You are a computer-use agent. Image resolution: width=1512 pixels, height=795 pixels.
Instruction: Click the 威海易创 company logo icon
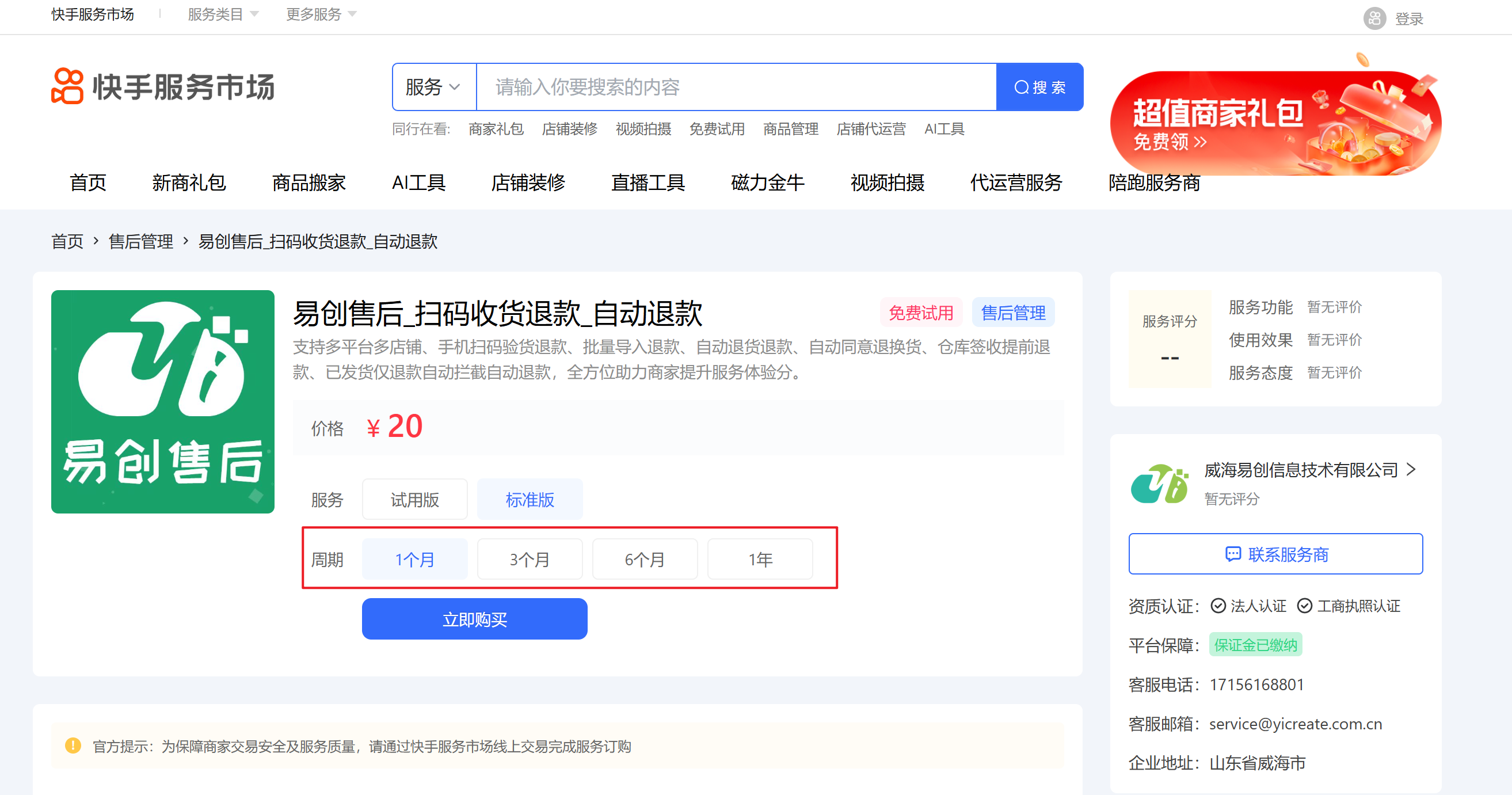[x=1159, y=484]
